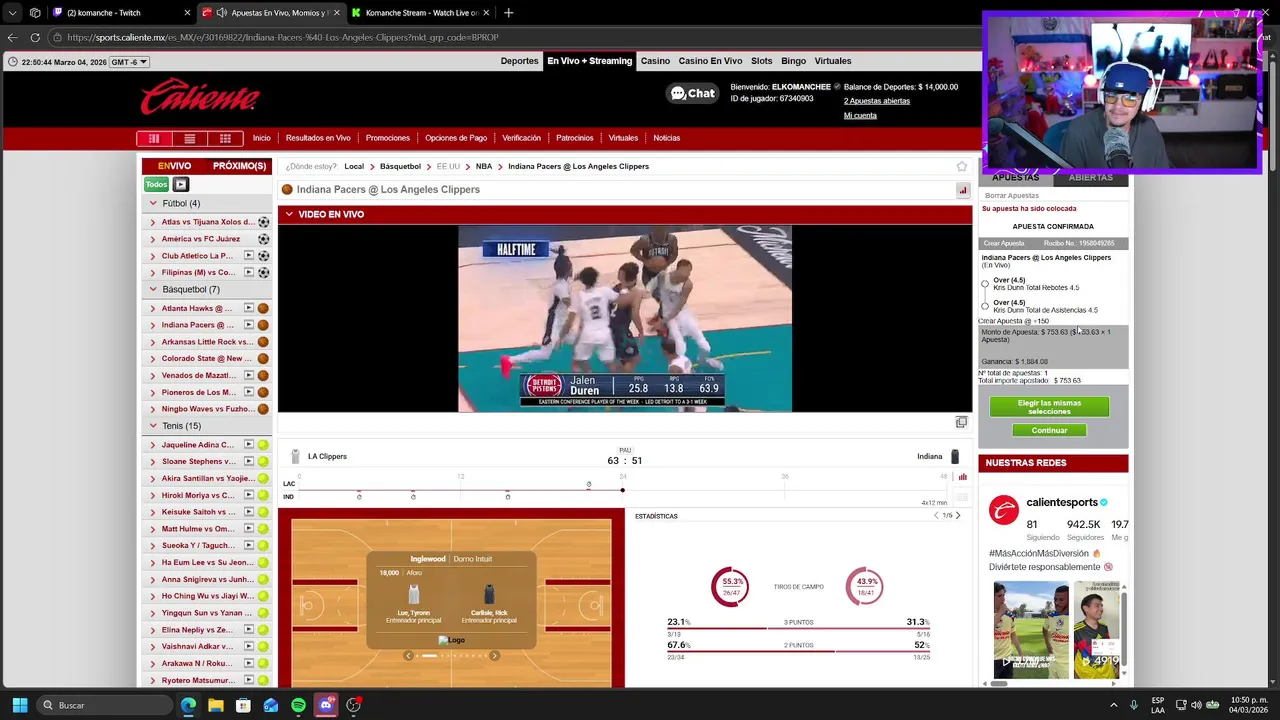The image size is (1280, 720).
Task: Open Resultados en Vivo in the nav bar
Action: (x=318, y=138)
